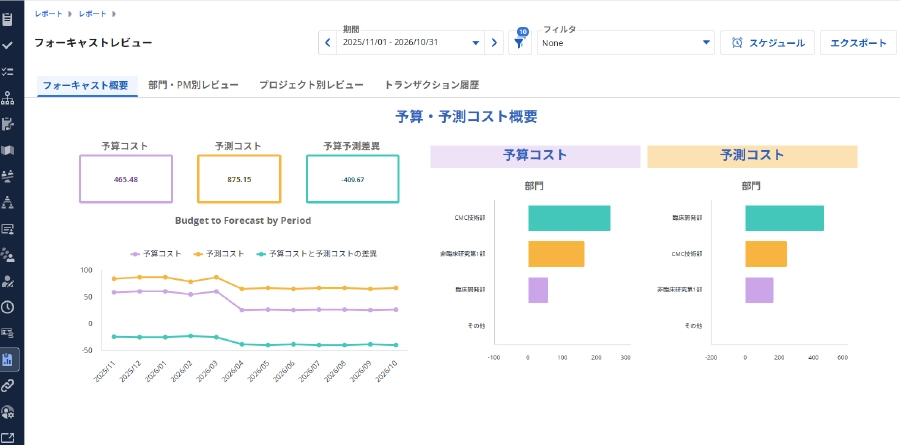Click the checkmark icon in the sidebar
Viewport: 900px width, 445px height.
[8, 45]
